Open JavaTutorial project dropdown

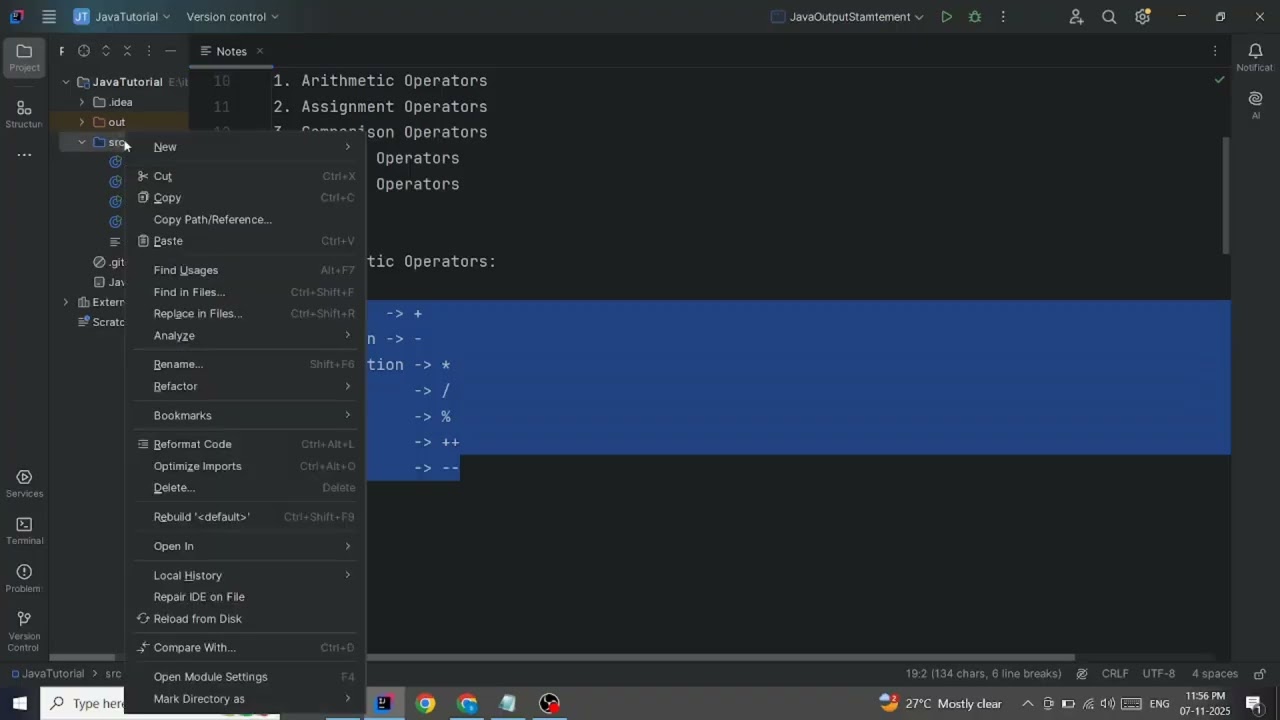[122, 17]
